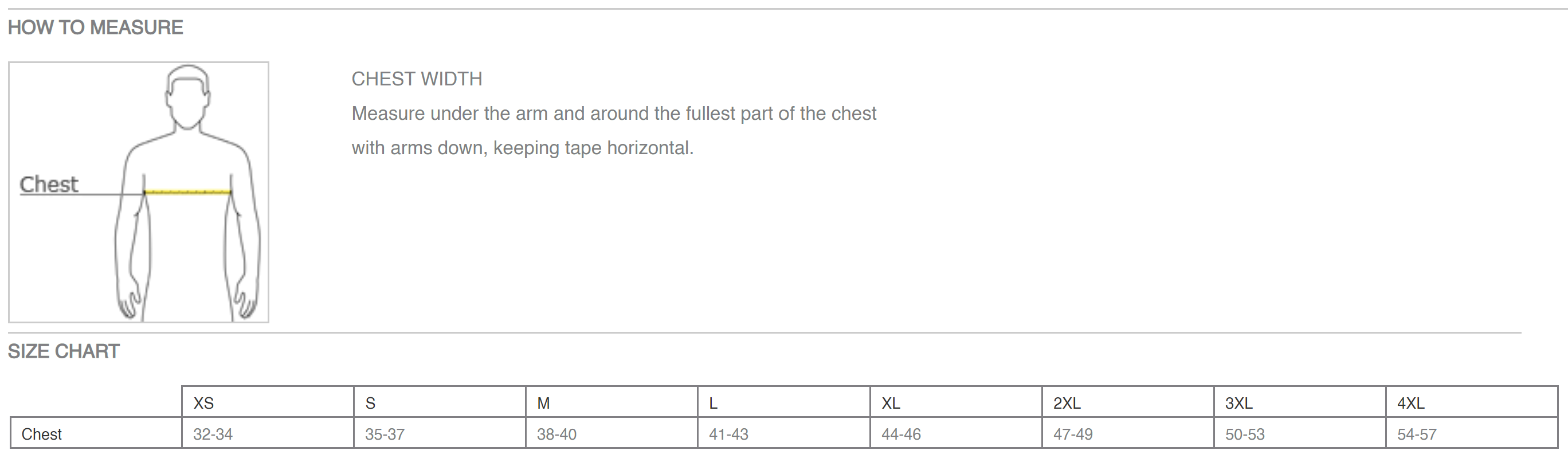Click the yellow measuring tape line
This screenshot has height=454, width=1568.
click(x=187, y=192)
